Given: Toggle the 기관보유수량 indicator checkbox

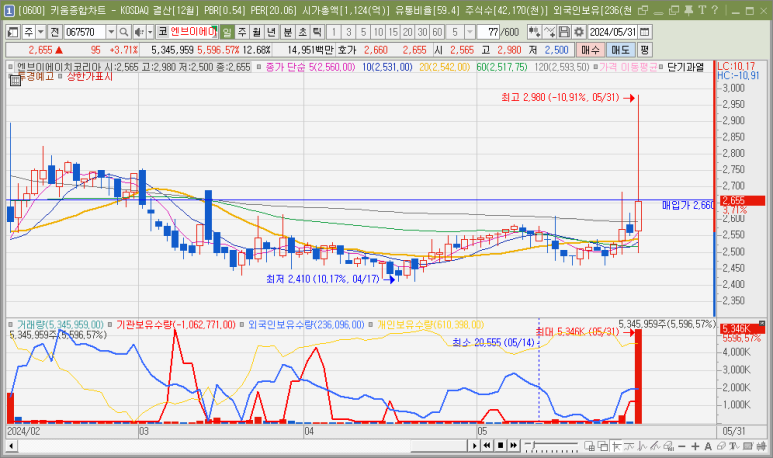Looking at the screenshot, I should [x=110, y=324].
